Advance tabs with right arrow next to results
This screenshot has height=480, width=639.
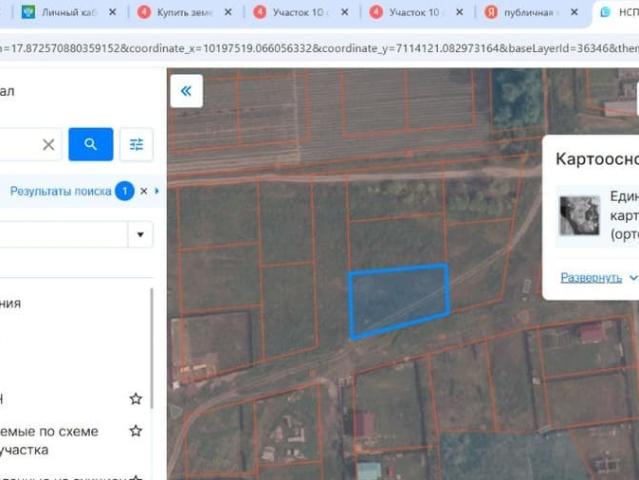click(x=157, y=191)
